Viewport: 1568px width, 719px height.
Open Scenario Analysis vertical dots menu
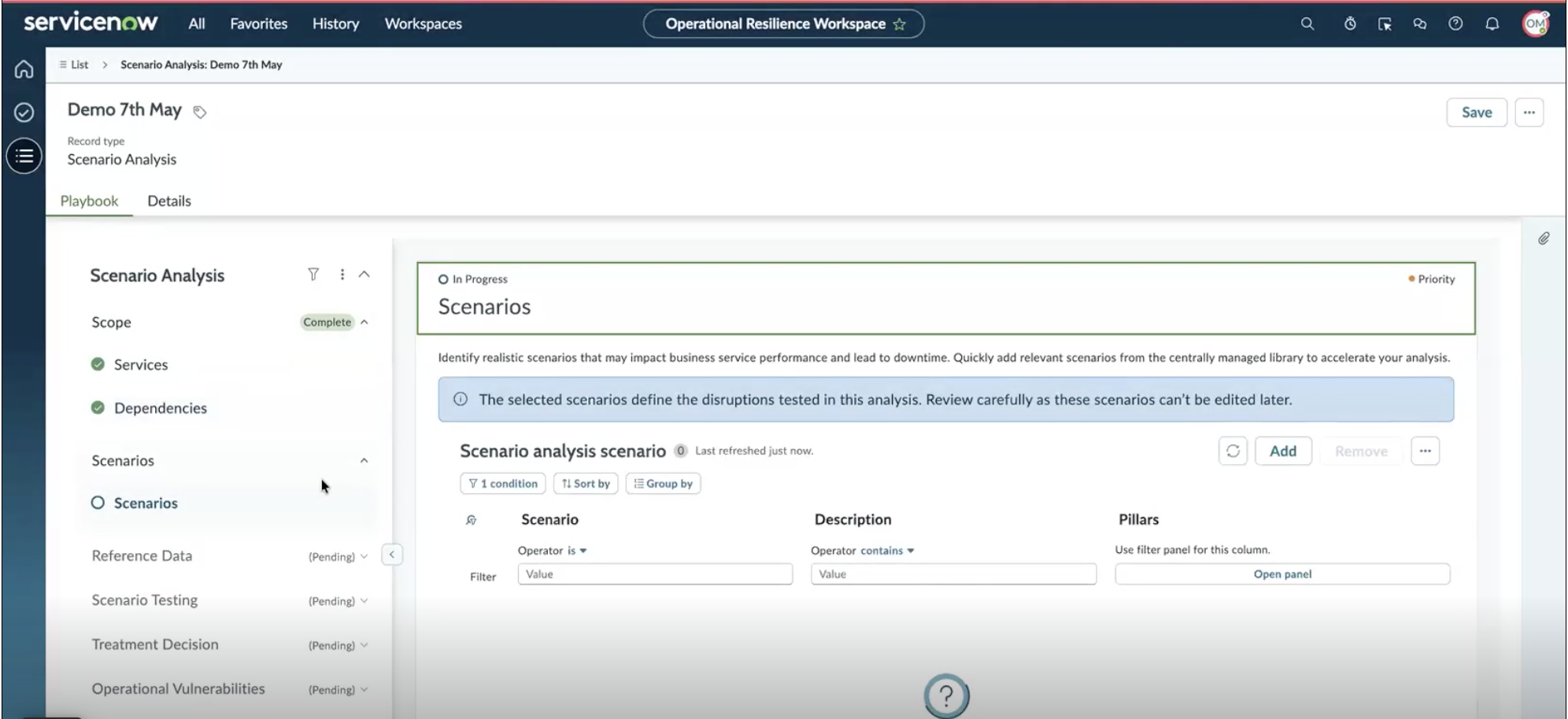(x=342, y=274)
